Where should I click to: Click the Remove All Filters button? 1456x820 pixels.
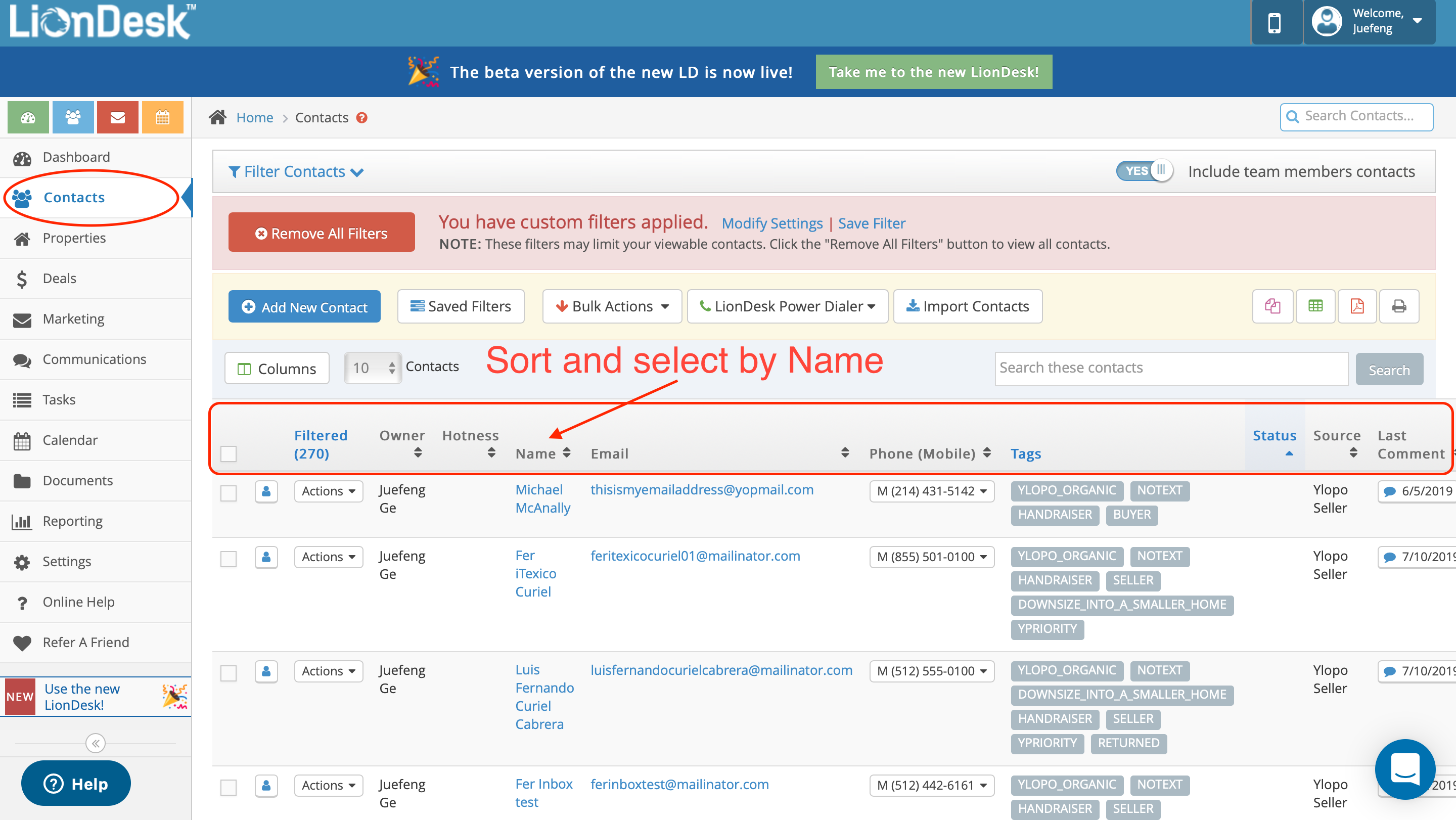click(321, 233)
